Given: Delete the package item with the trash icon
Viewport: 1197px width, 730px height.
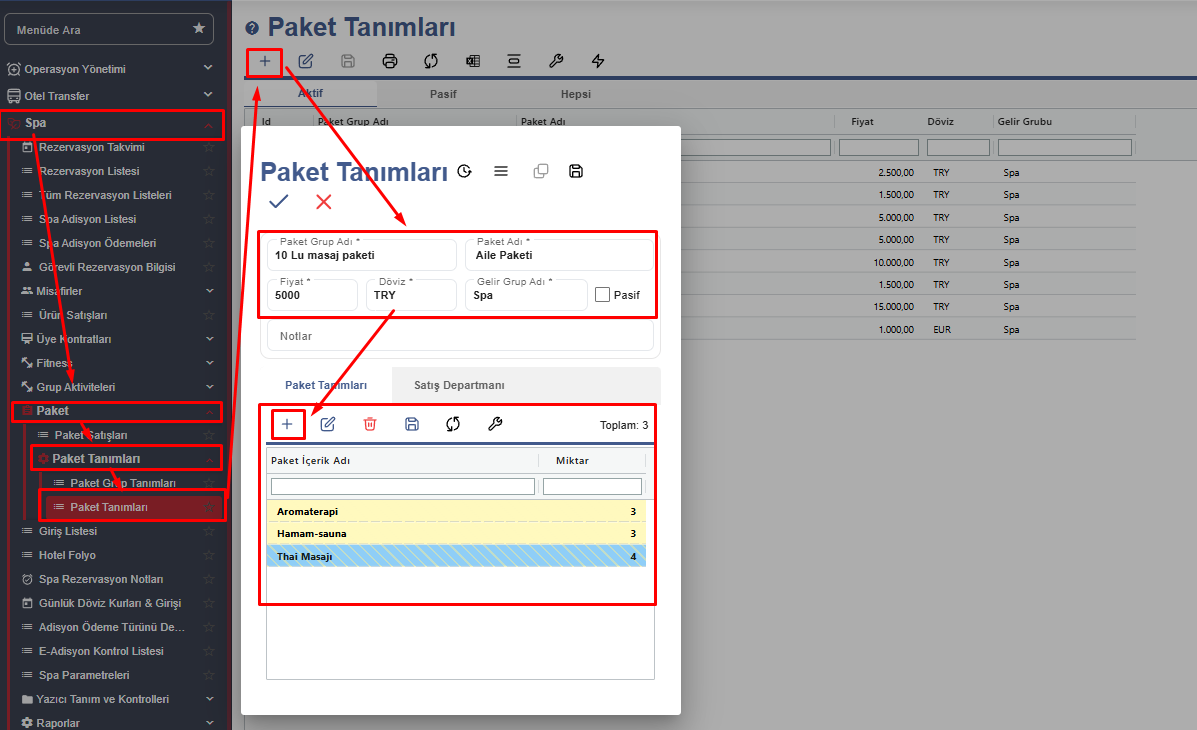Looking at the screenshot, I should tap(370, 424).
